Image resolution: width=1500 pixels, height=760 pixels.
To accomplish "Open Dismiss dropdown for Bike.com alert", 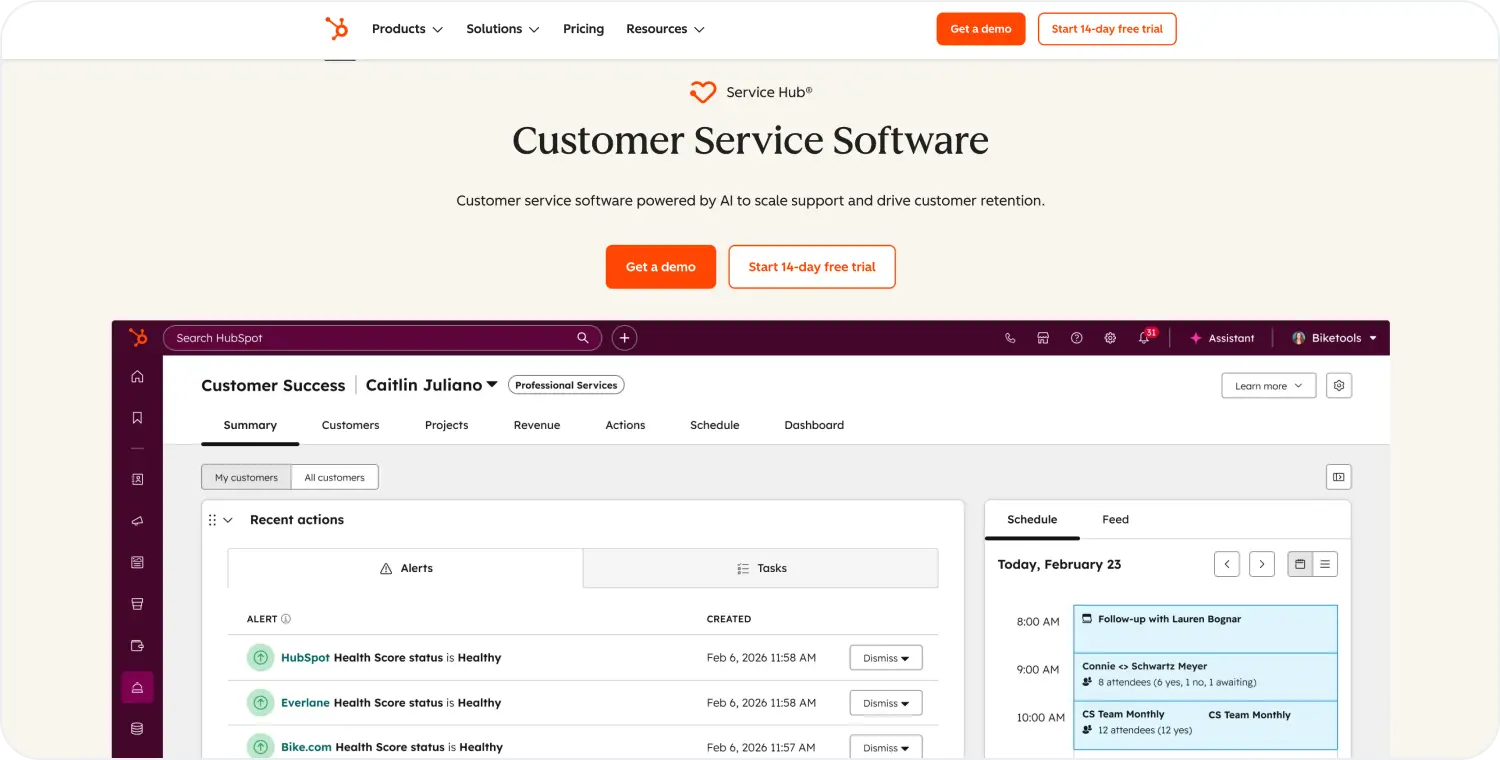I will (886, 747).
